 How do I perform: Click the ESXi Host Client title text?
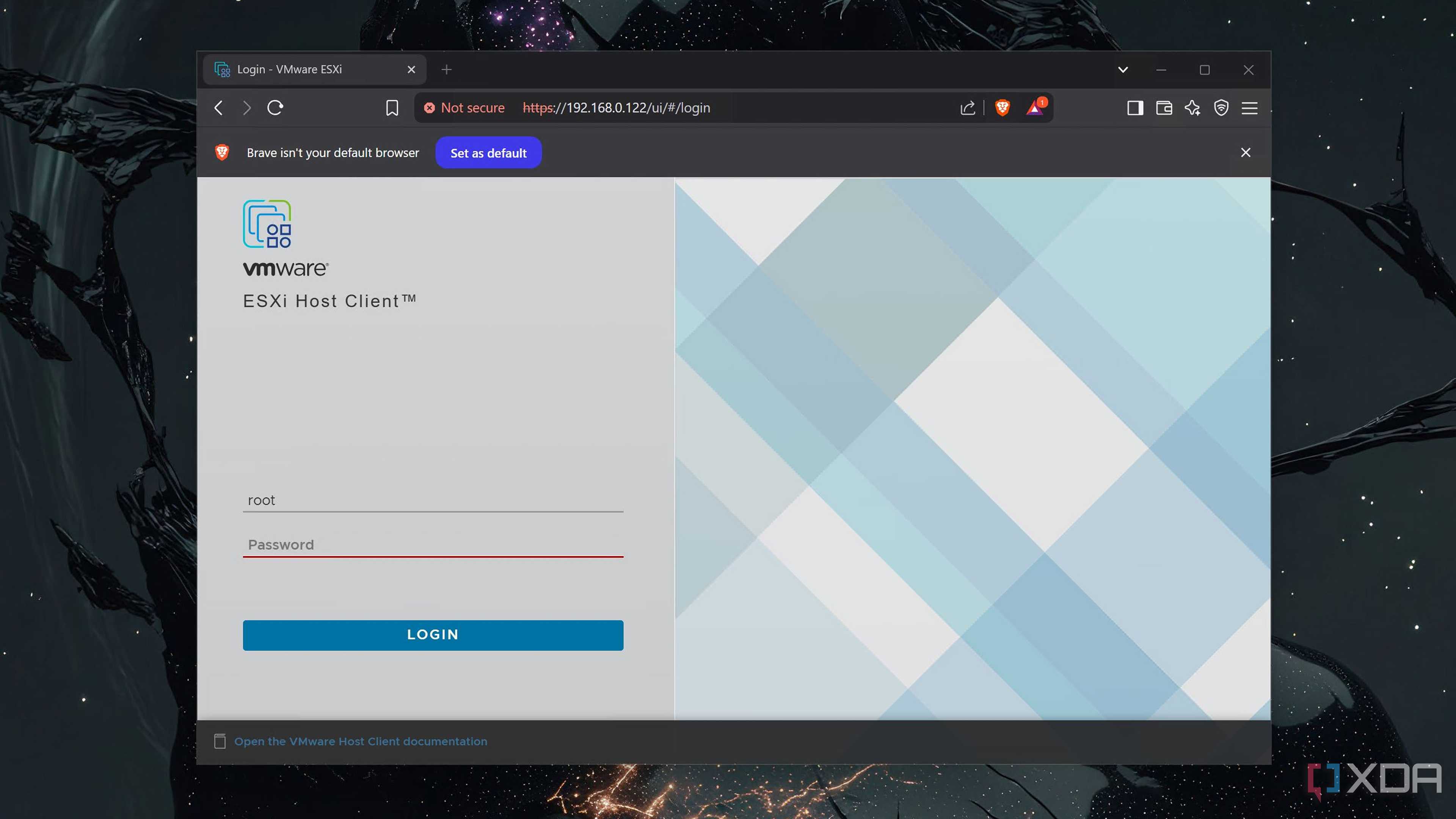point(329,301)
